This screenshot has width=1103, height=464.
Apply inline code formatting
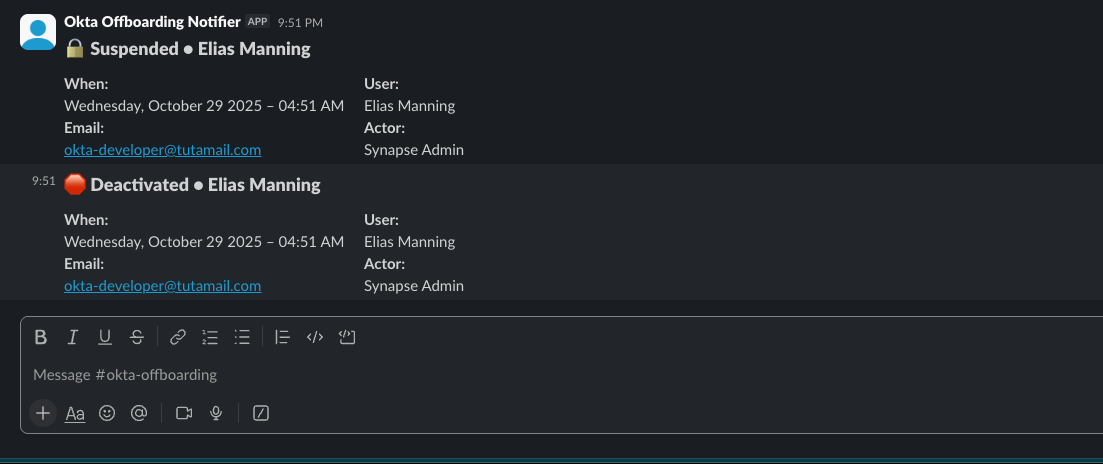[x=315, y=337]
